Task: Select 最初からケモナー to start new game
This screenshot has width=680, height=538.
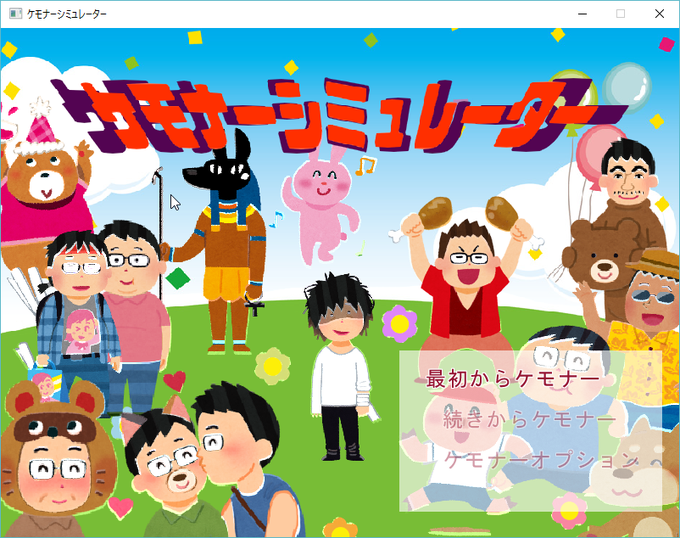Action: (x=513, y=379)
